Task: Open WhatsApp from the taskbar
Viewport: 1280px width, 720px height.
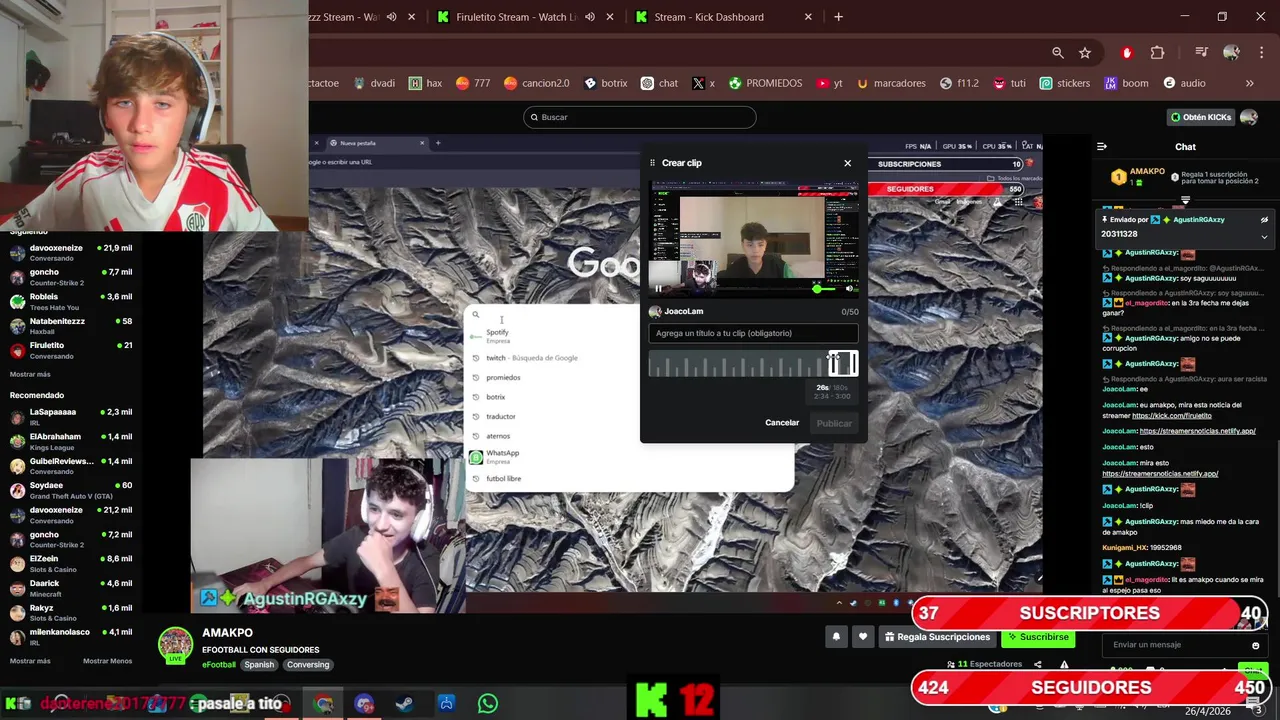Action: tap(488, 704)
